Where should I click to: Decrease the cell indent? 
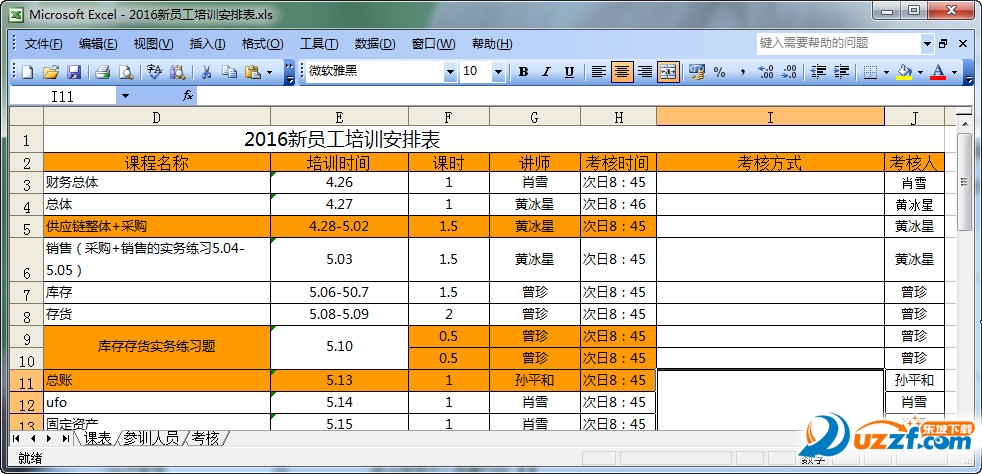pos(818,72)
